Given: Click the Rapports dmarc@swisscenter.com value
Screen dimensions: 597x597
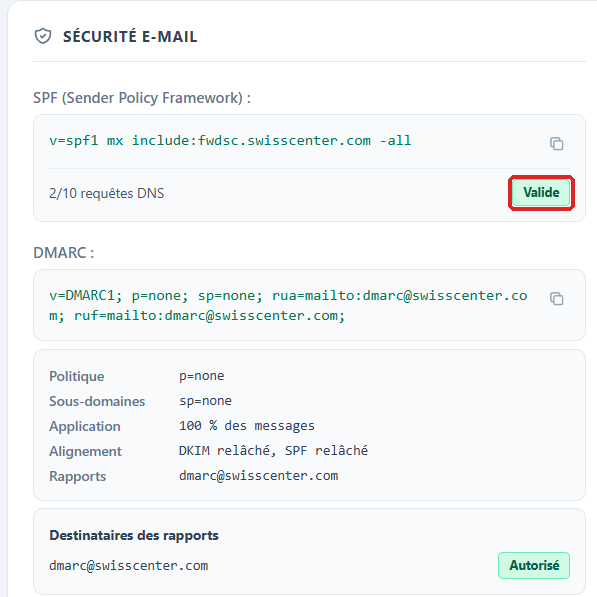Looking at the screenshot, I should 259,476.
